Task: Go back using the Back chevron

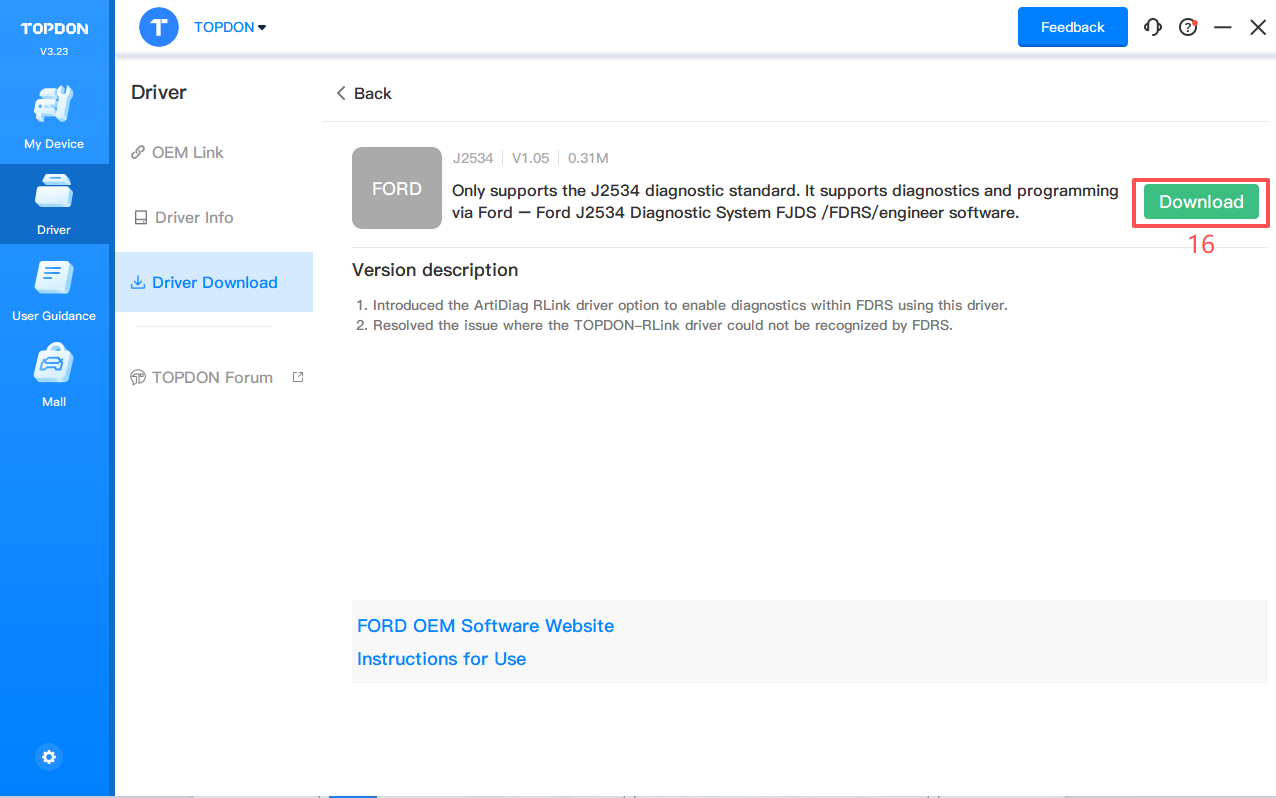Action: [x=364, y=93]
